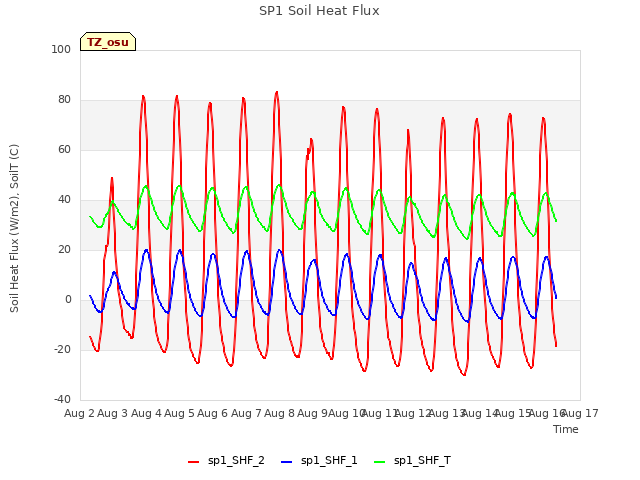This screenshot has width=640, height=480.
Task: Select the sp1_SHF_1 legend label
Action: [329, 460]
